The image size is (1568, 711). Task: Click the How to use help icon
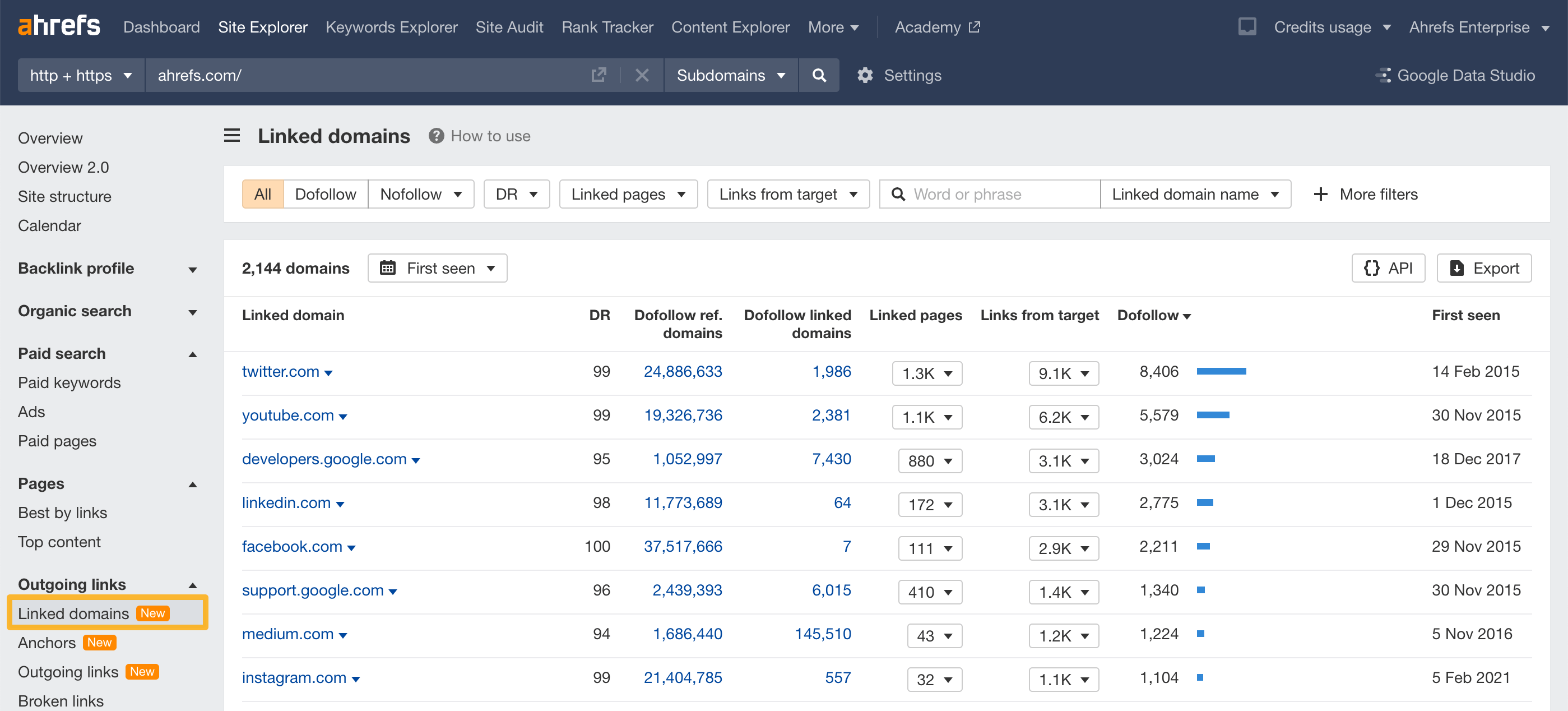436,135
